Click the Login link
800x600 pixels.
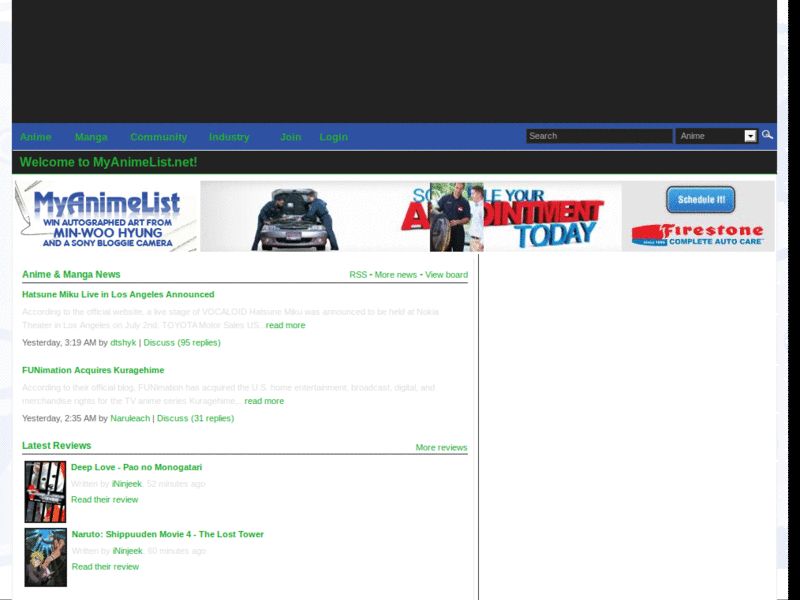click(333, 137)
